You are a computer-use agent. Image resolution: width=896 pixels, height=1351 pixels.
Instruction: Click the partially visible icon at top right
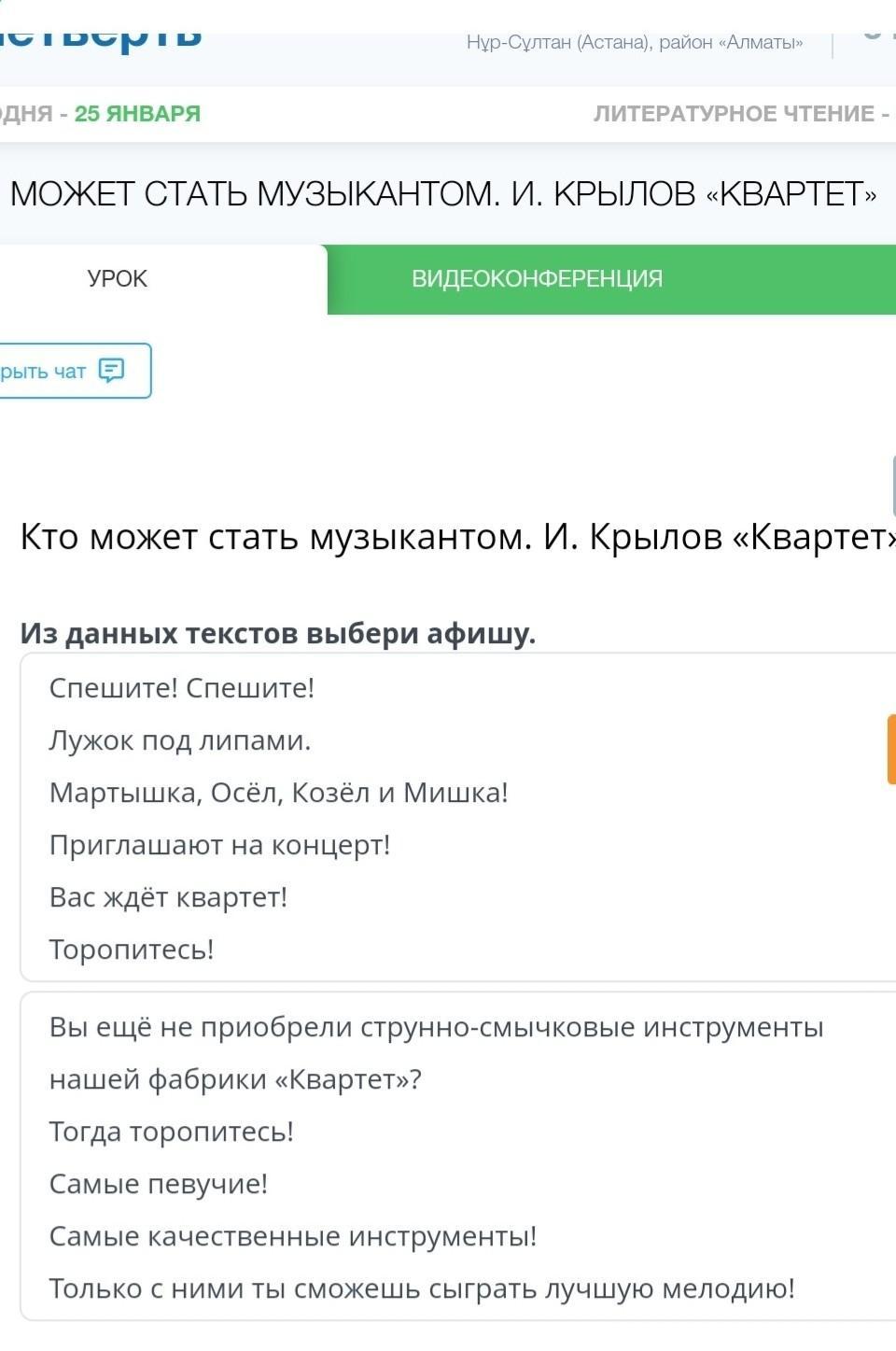874,35
